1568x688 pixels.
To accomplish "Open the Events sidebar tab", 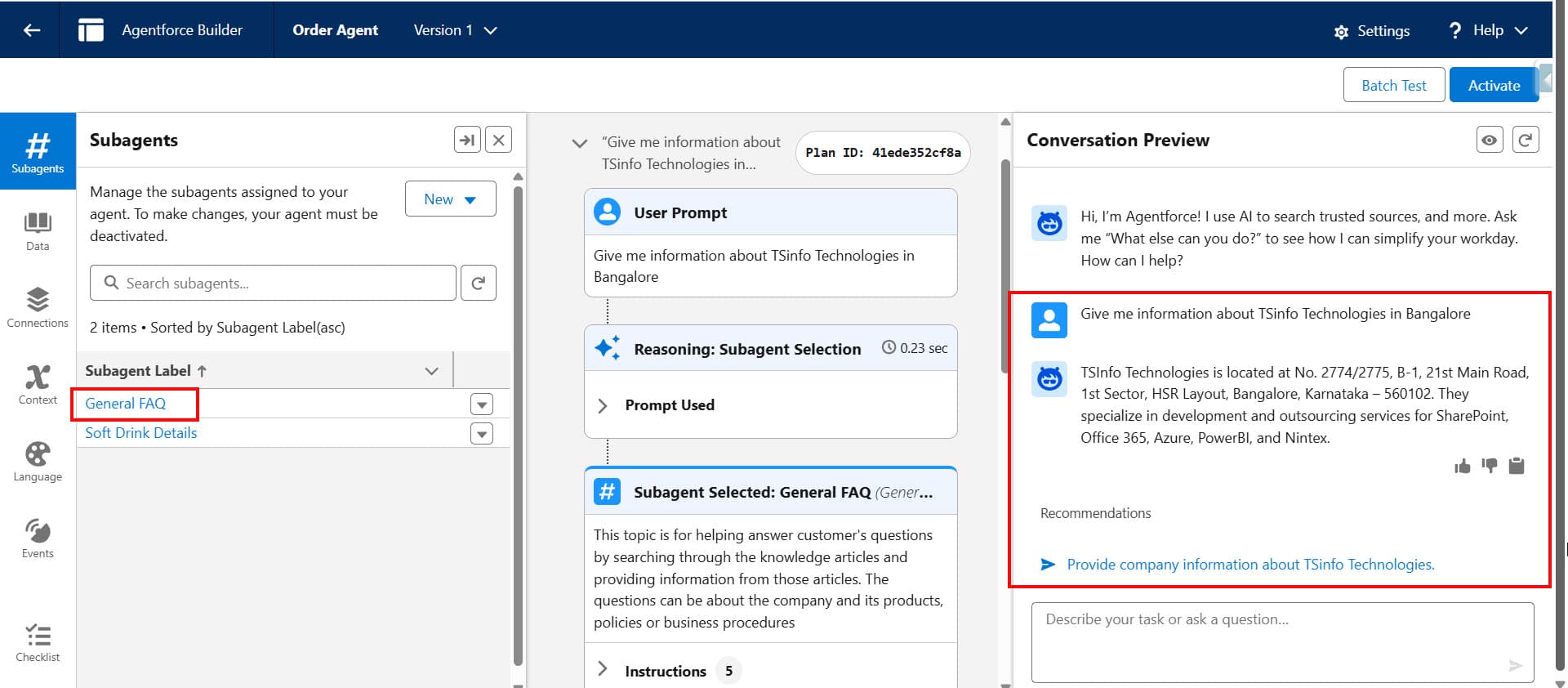I will pos(38,538).
